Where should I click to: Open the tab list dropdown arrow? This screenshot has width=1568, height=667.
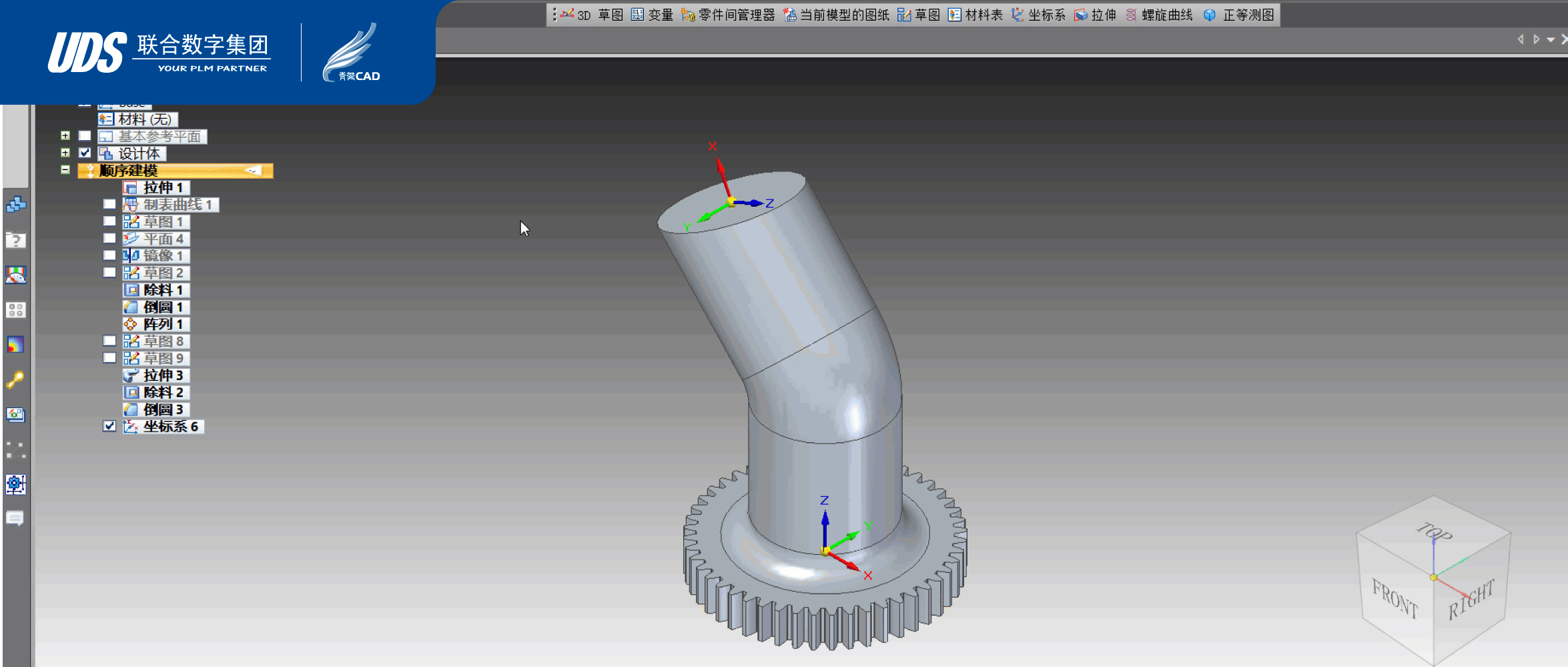(x=1551, y=40)
